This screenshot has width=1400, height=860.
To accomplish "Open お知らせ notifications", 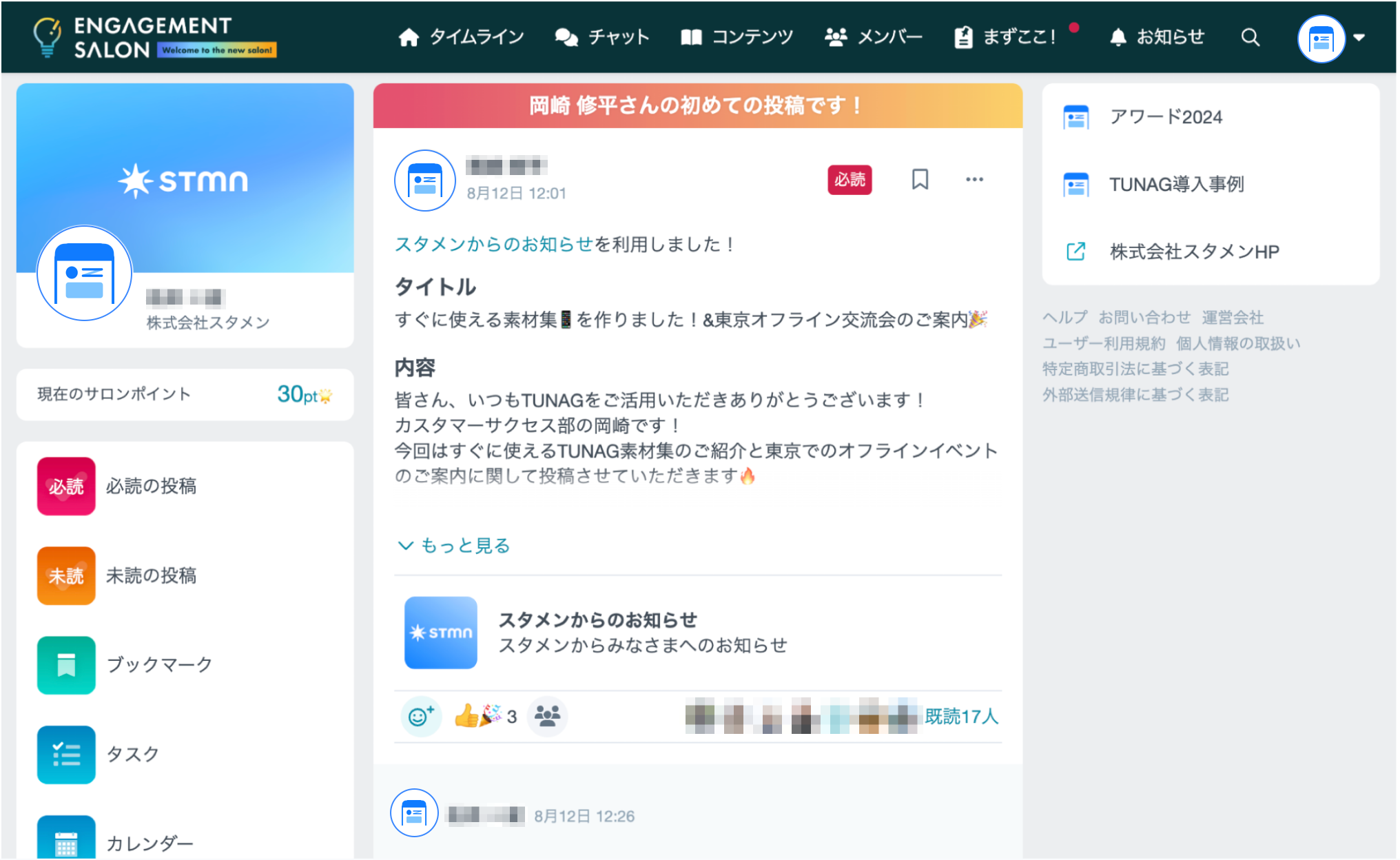I will click(x=1157, y=37).
